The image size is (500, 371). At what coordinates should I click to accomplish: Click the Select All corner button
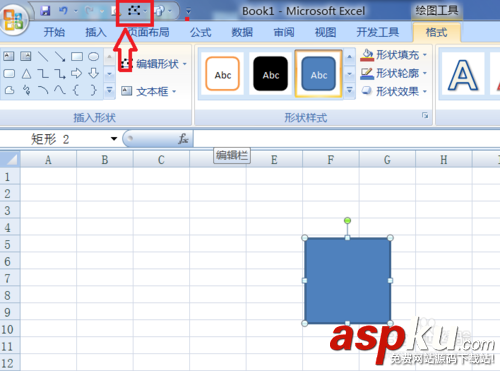[10, 159]
